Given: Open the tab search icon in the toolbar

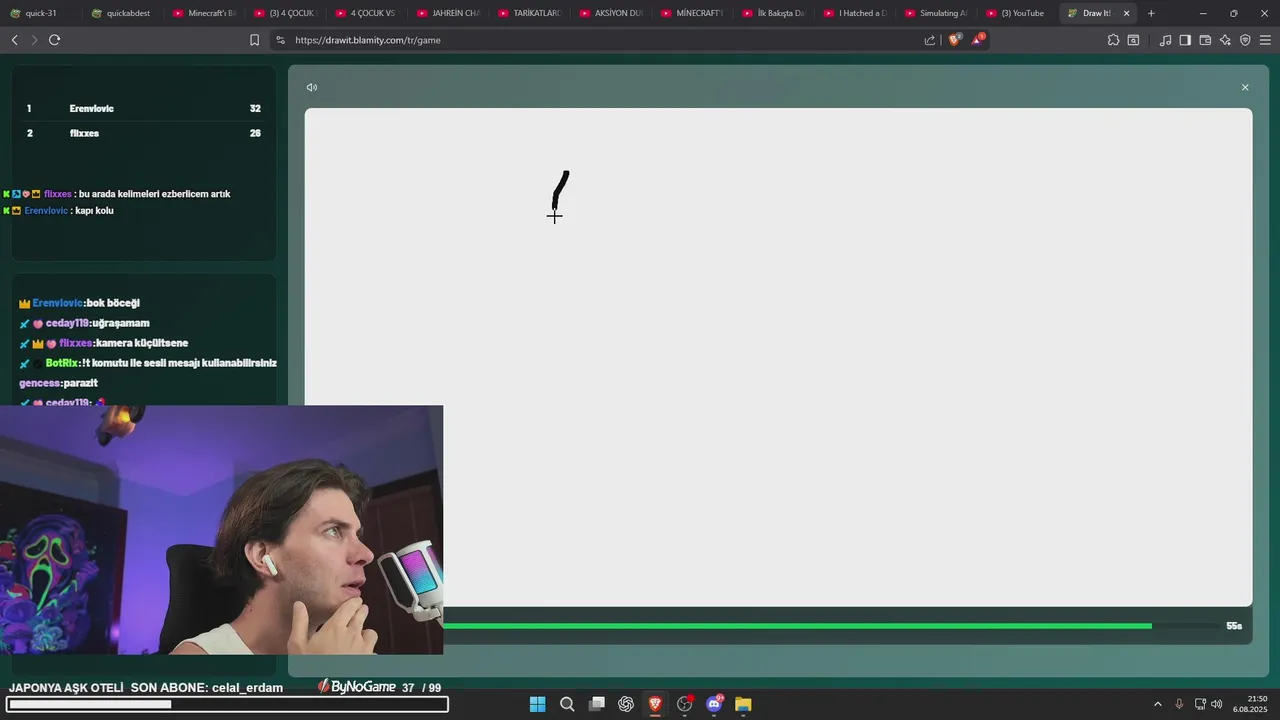Looking at the screenshot, I should [1133, 40].
